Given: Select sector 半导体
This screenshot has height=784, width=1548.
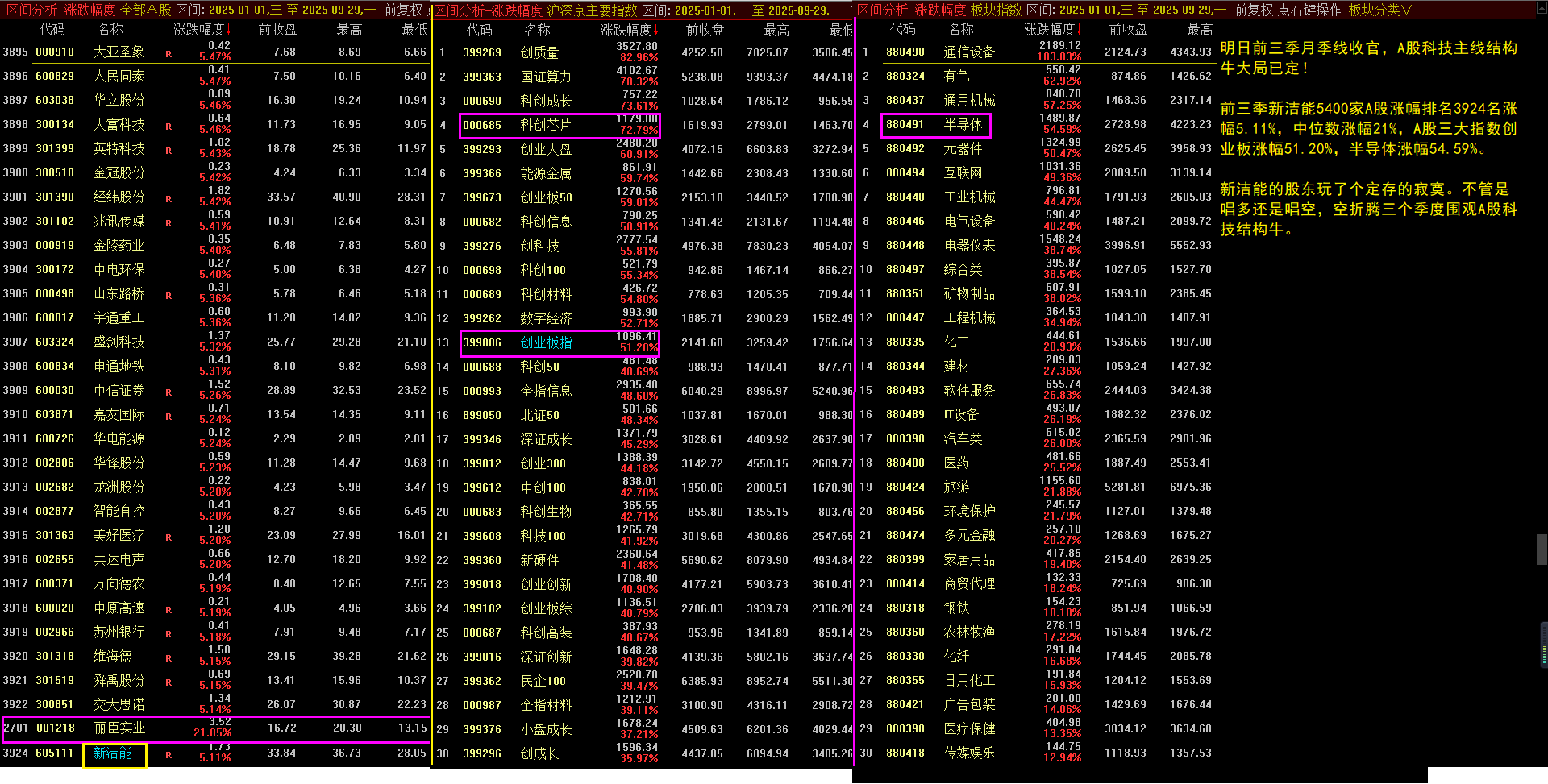Looking at the screenshot, I should [963, 124].
